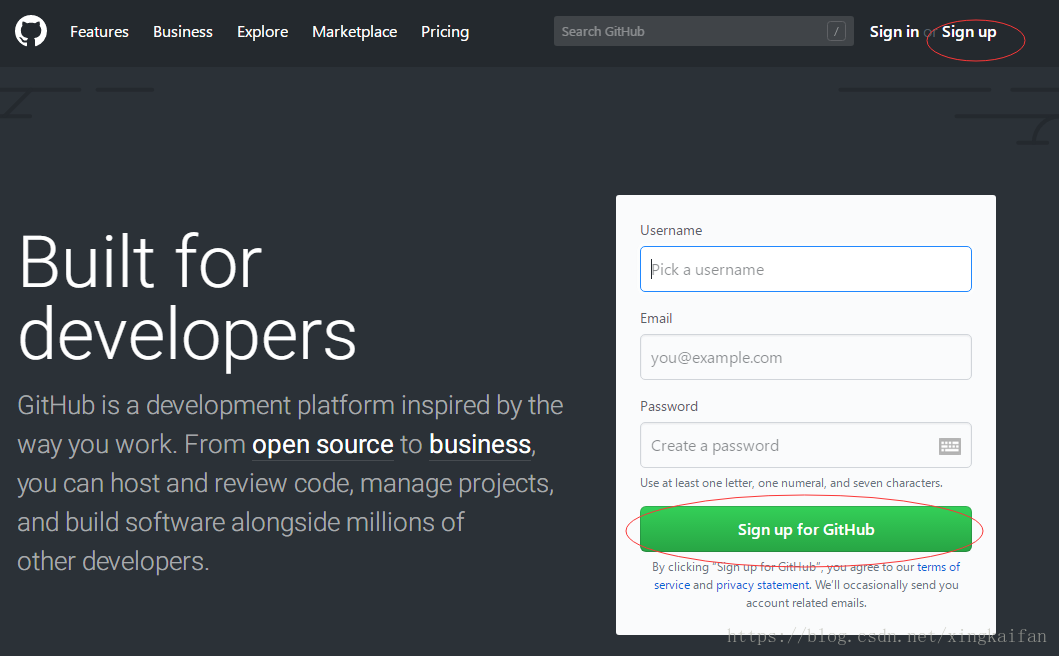Open the Business menu item
Image resolution: width=1059 pixels, height=656 pixels.
point(182,32)
